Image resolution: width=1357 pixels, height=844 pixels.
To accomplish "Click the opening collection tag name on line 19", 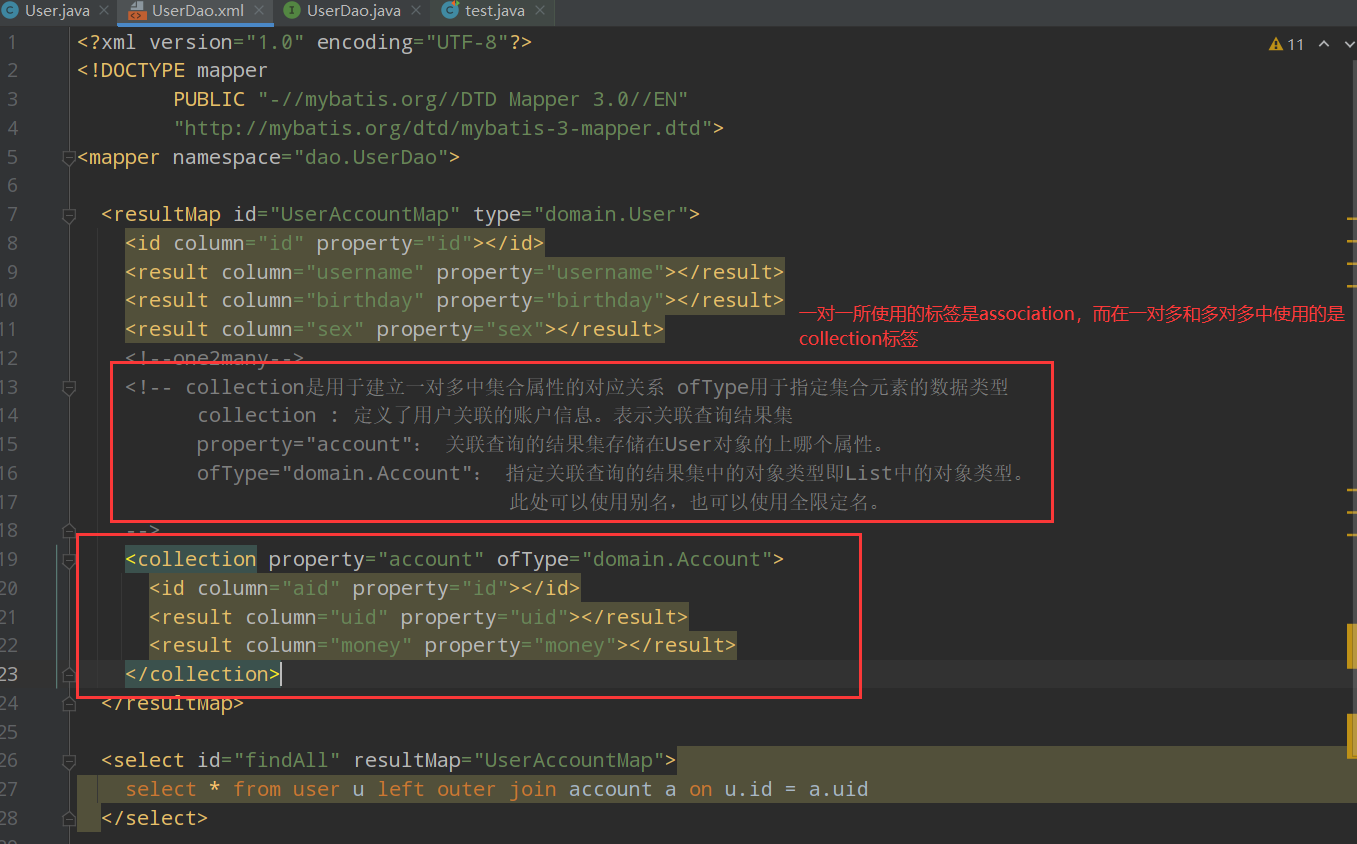I will point(197,559).
